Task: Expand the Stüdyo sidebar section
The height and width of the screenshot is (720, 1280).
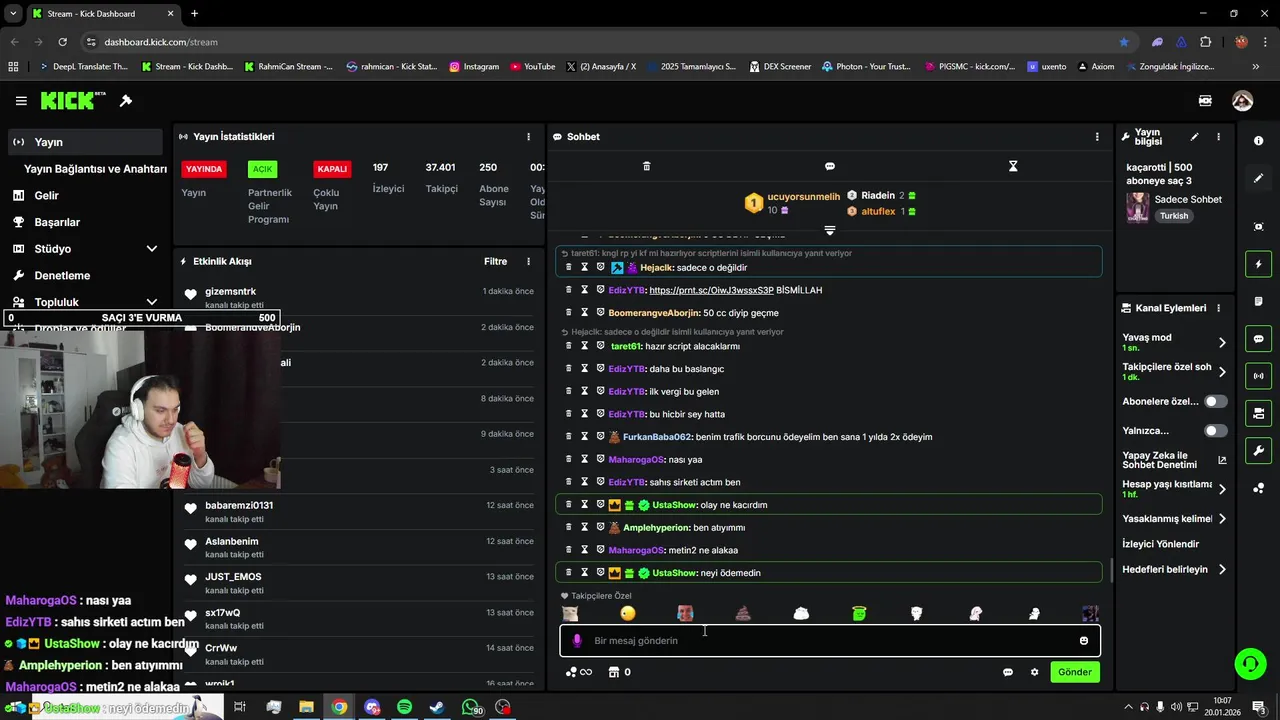Action: pyautogui.click(x=152, y=249)
